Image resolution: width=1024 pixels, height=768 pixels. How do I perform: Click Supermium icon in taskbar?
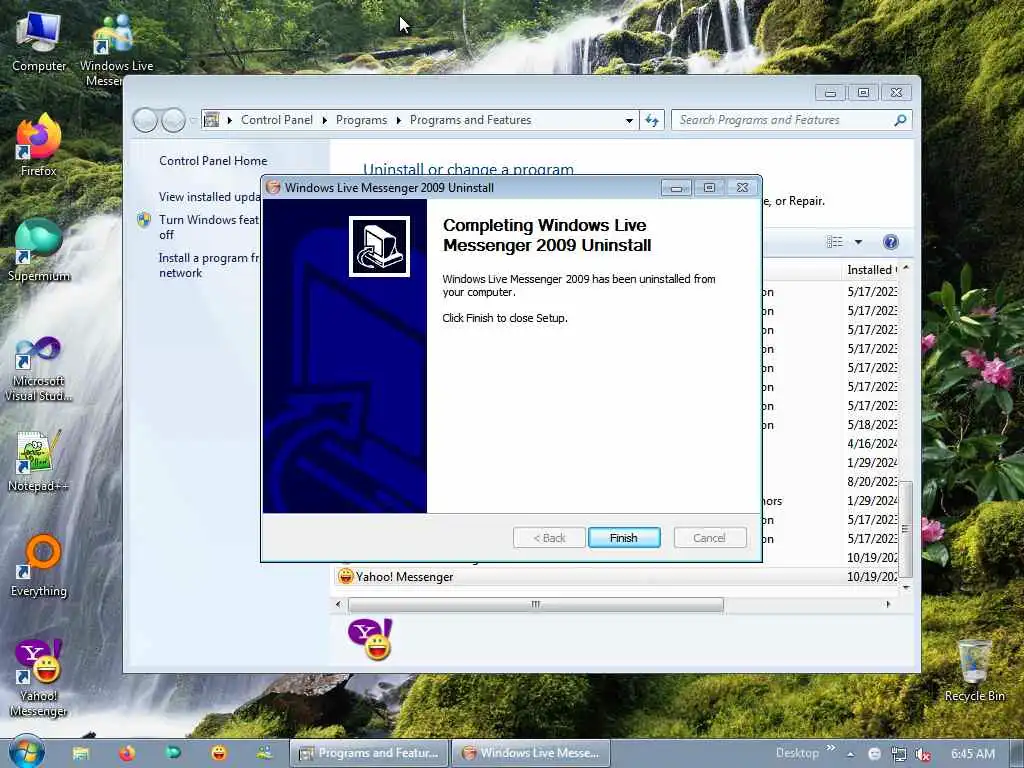173,753
